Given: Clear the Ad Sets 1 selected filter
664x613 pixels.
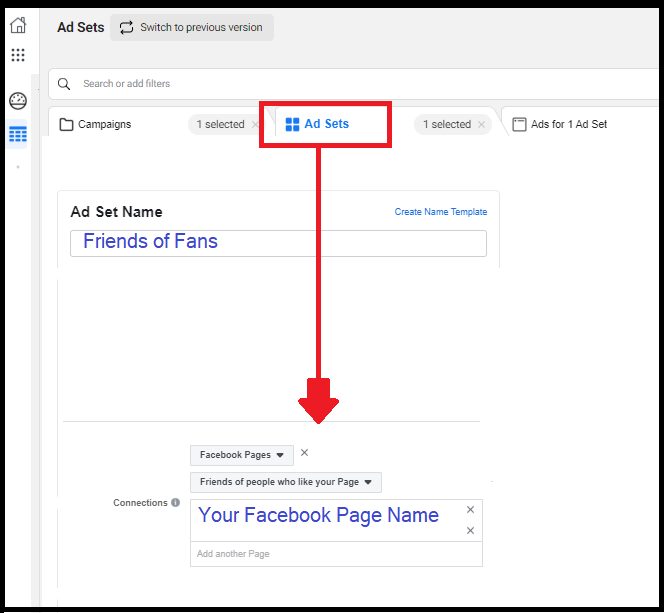Looking at the screenshot, I should 481,125.
